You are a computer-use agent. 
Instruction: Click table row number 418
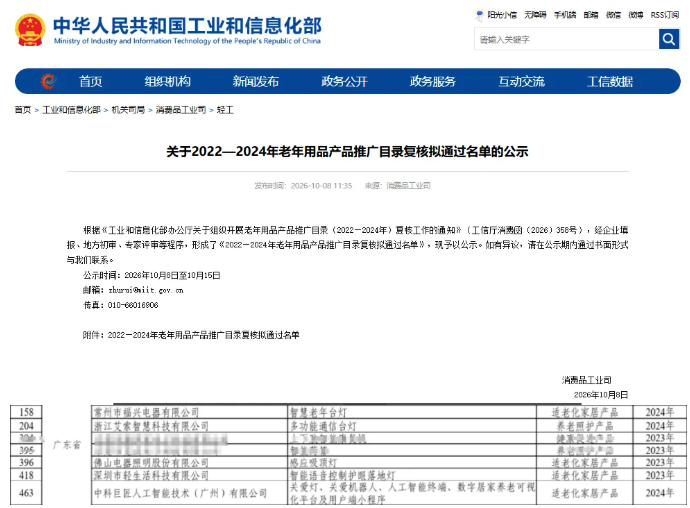(26, 475)
